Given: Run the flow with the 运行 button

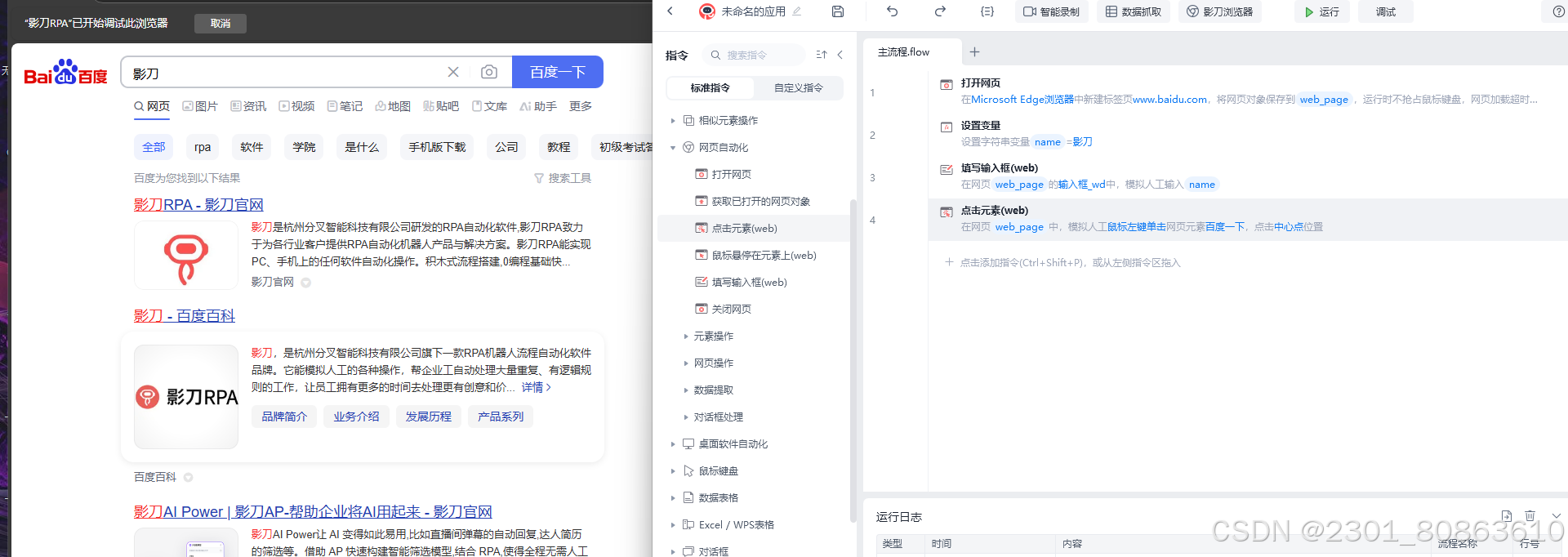Looking at the screenshot, I should [1321, 11].
